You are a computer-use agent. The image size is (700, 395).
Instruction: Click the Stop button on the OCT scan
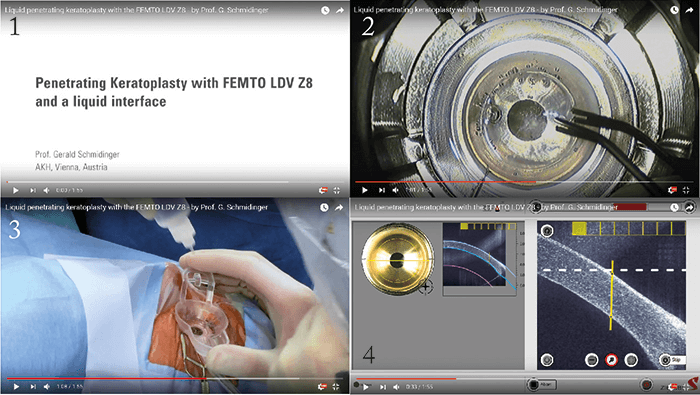click(671, 360)
